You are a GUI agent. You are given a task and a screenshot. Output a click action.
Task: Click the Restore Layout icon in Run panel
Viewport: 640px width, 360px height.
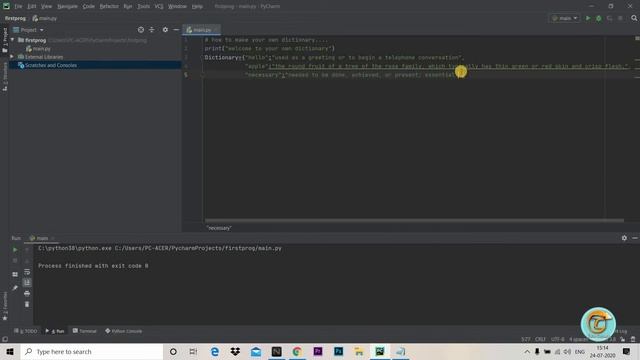(15, 274)
